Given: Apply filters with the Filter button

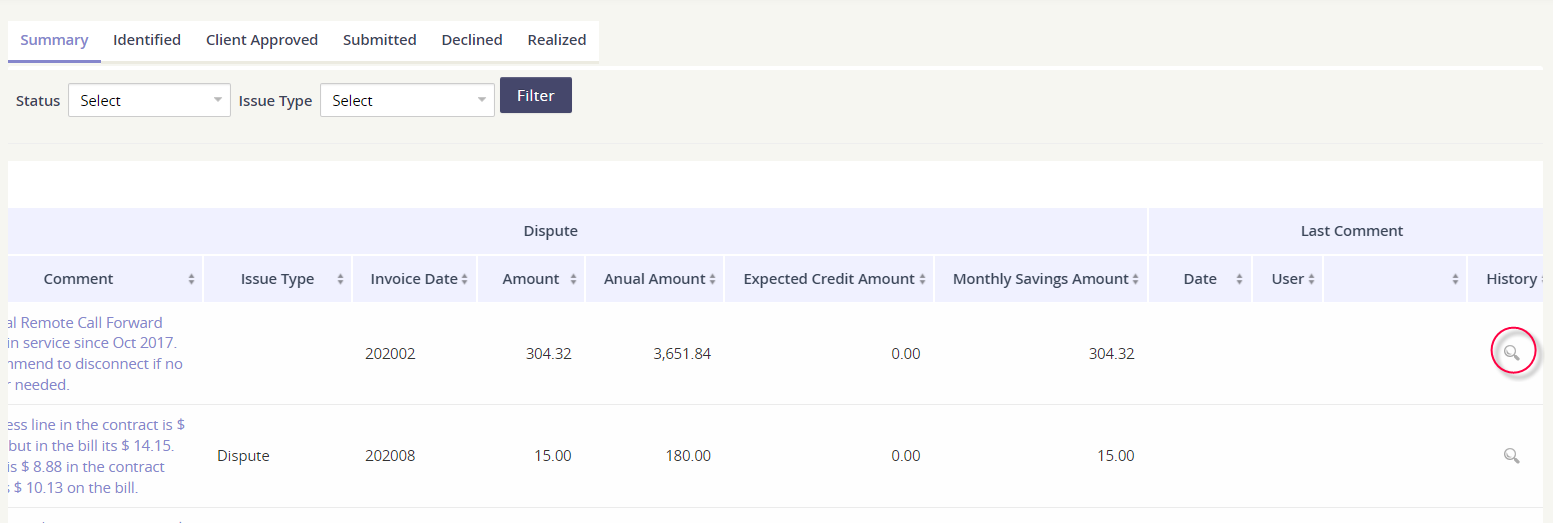Looking at the screenshot, I should point(536,95).
